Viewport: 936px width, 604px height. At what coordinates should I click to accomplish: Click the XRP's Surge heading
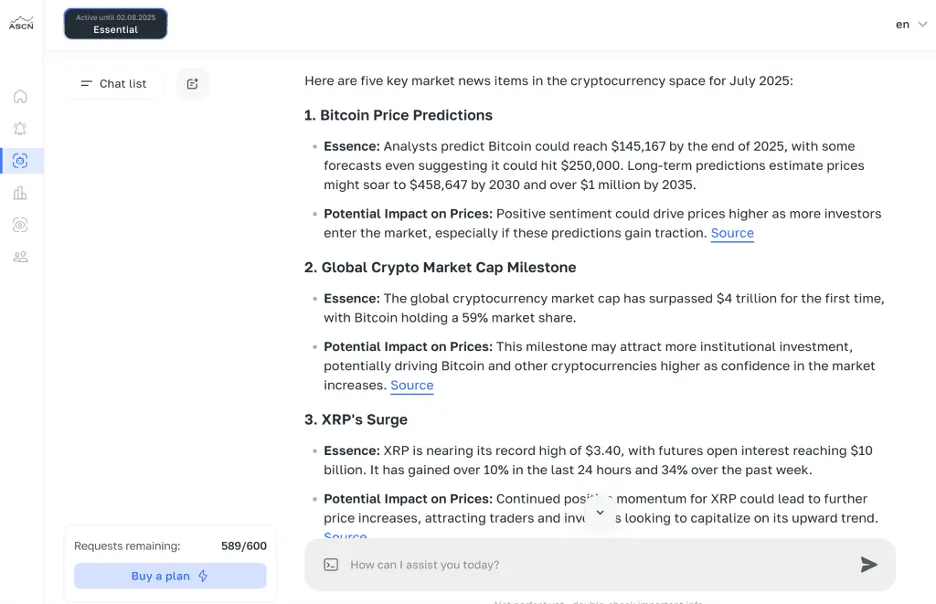356,420
